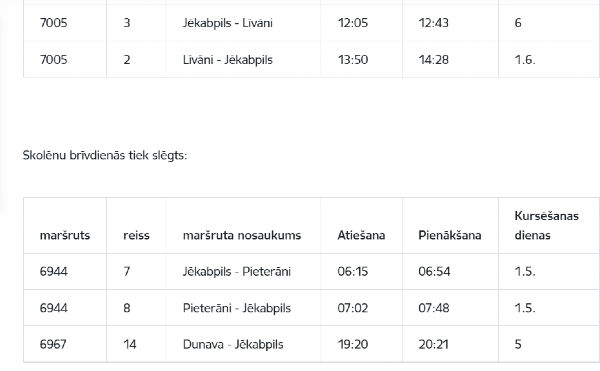The image size is (600, 371).
Task: Click departure time 19:20
Action: tap(352, 344)
